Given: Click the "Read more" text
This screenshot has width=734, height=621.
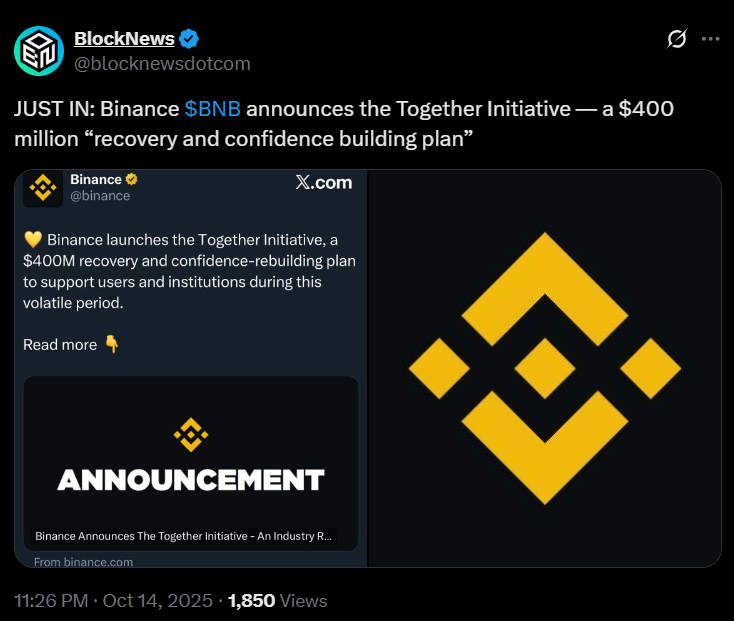Looking at the screenshot, I should tap(60, 344).
